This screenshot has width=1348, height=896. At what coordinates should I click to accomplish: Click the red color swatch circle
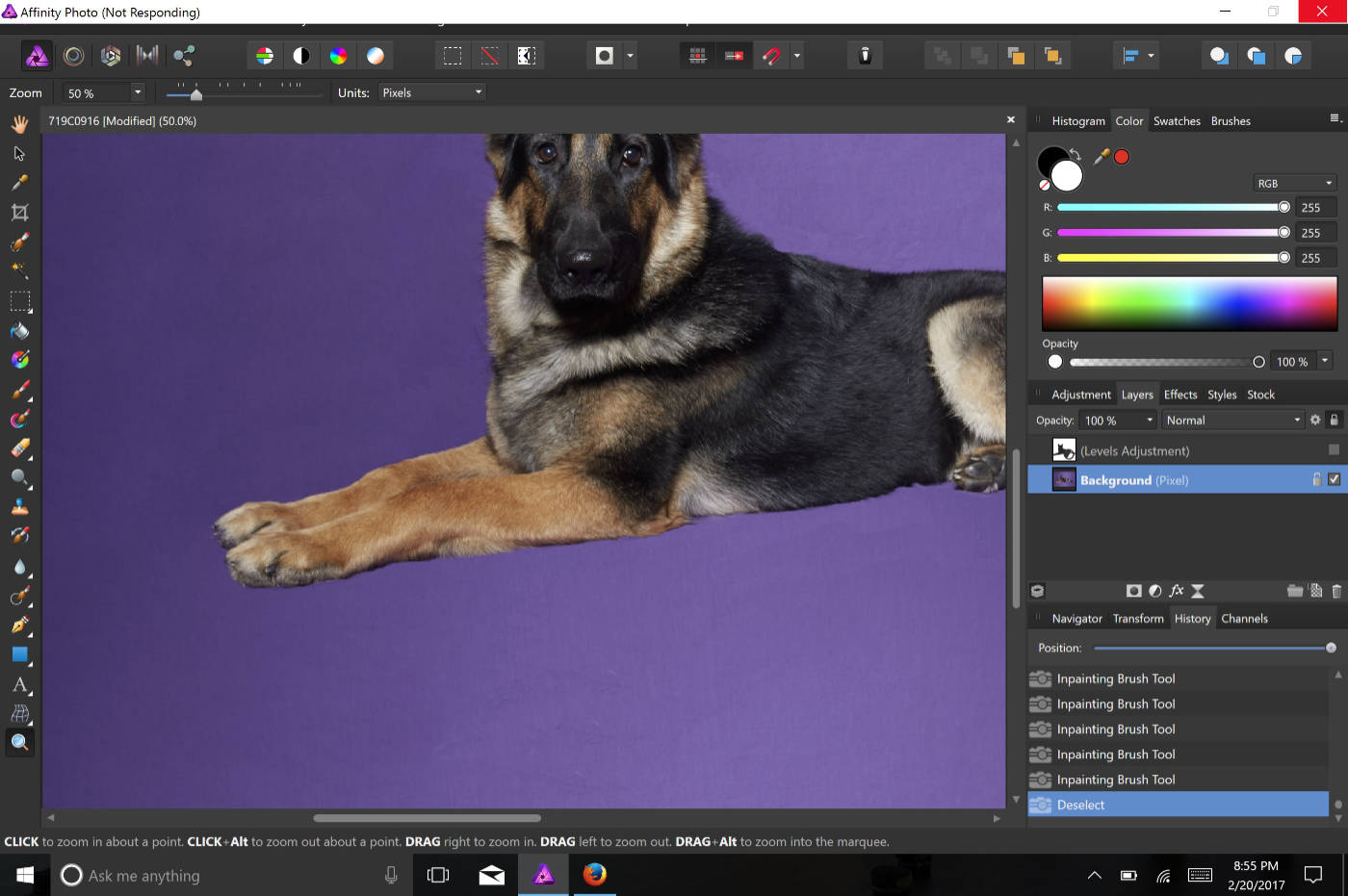(1122, 156)
